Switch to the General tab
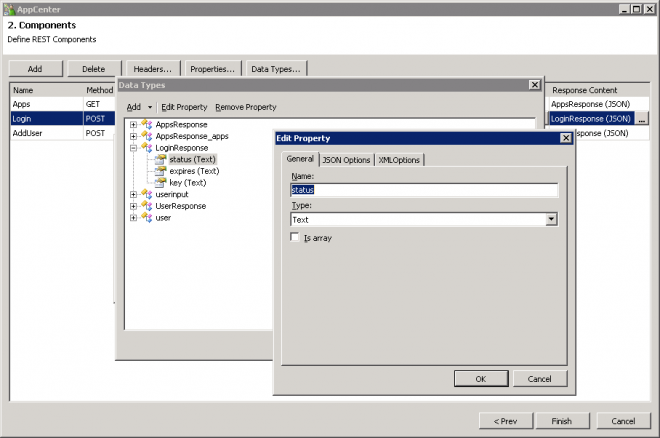Viewport: 660px width, 438px height. [x=300, y=159]
